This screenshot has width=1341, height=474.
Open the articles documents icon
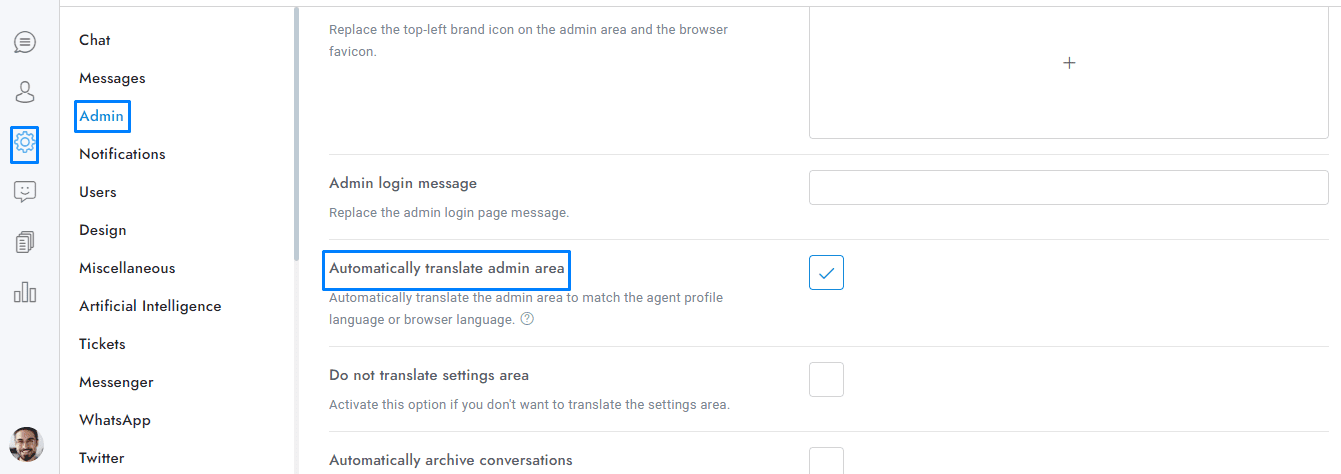(x=25, y=242)
